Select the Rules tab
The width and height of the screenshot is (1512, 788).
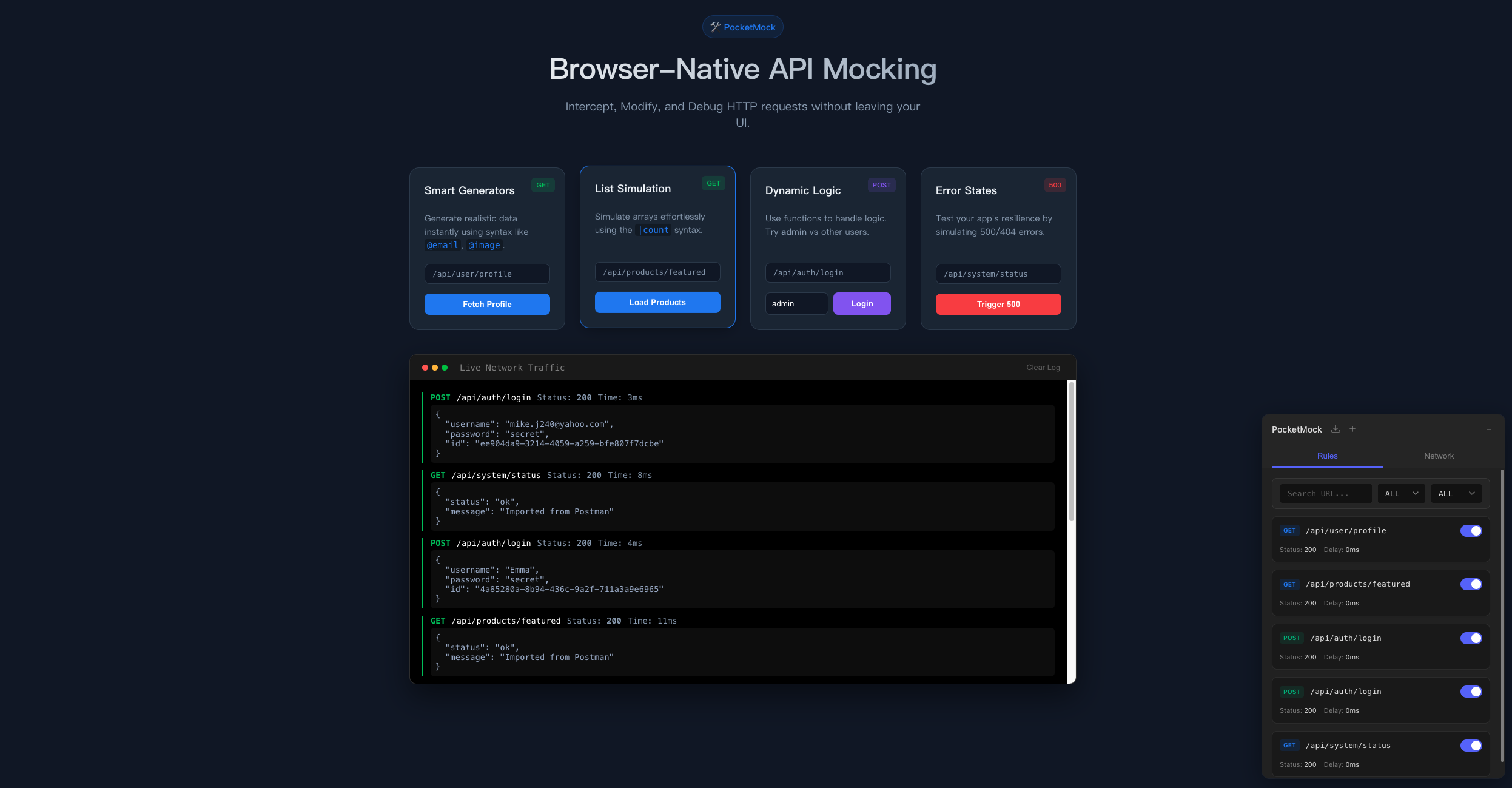point(1326,456)
